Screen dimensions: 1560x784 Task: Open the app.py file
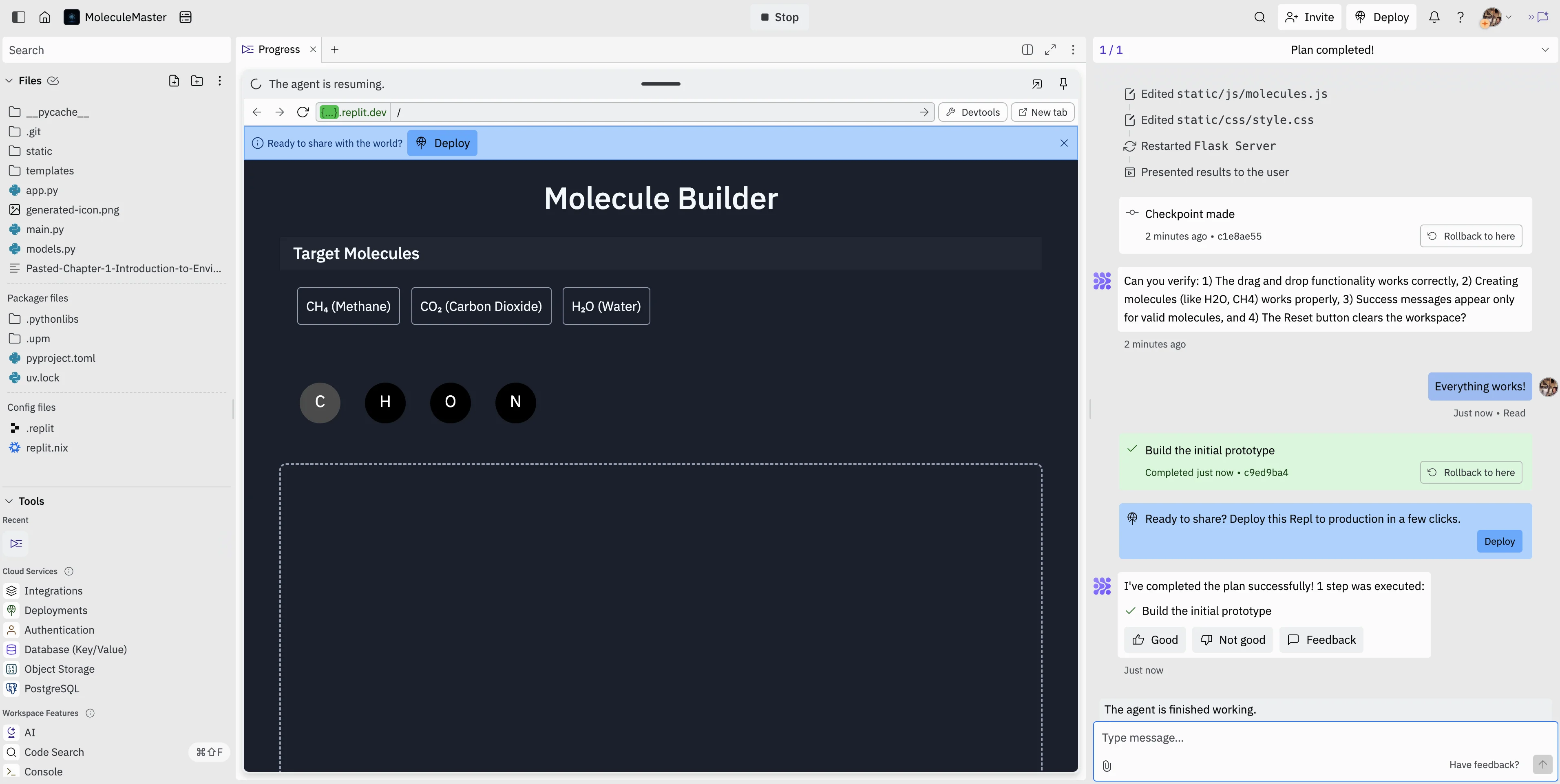[x=42, y=190]
